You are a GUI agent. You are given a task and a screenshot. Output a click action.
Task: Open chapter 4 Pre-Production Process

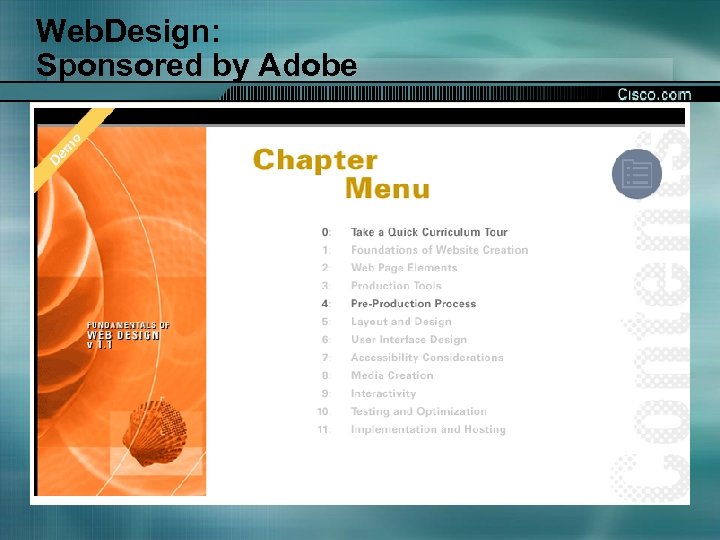(x=413, y=304)
